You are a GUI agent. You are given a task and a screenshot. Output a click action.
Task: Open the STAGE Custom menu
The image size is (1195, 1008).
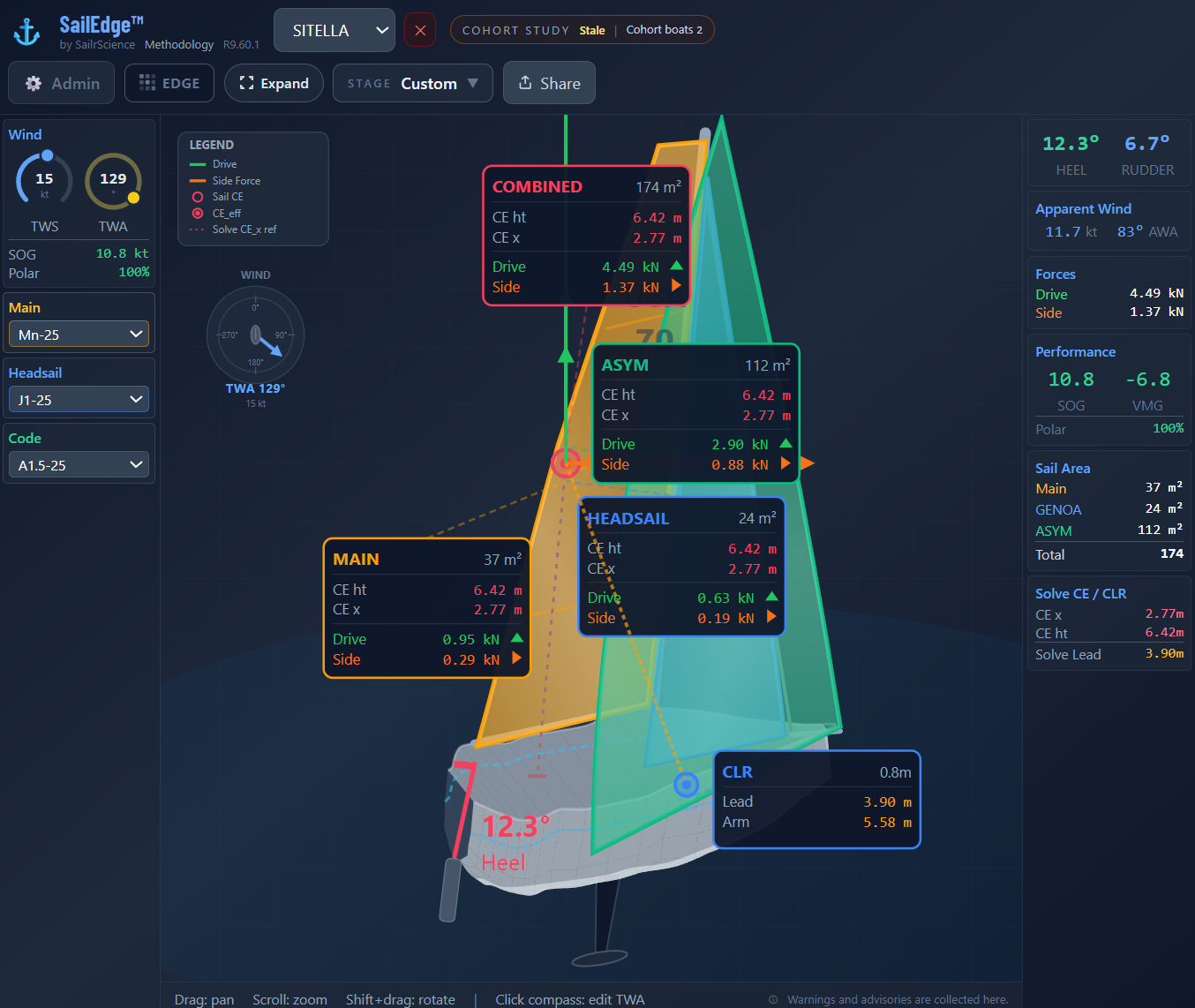coord(412,82)
